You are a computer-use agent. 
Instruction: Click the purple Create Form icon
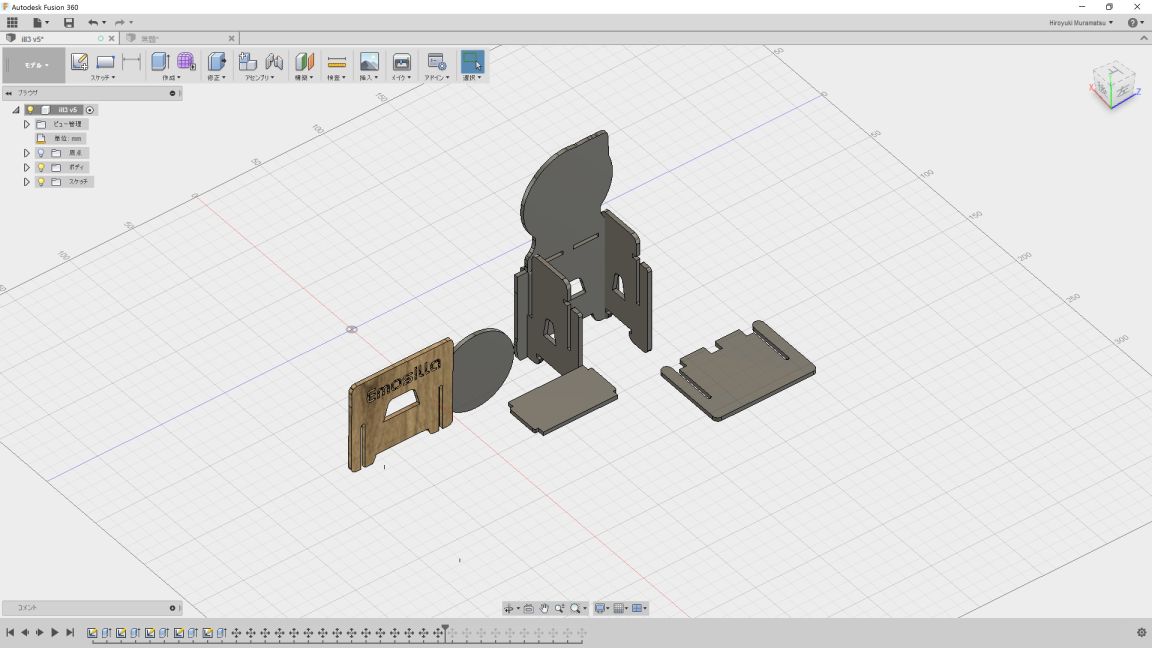186,62
